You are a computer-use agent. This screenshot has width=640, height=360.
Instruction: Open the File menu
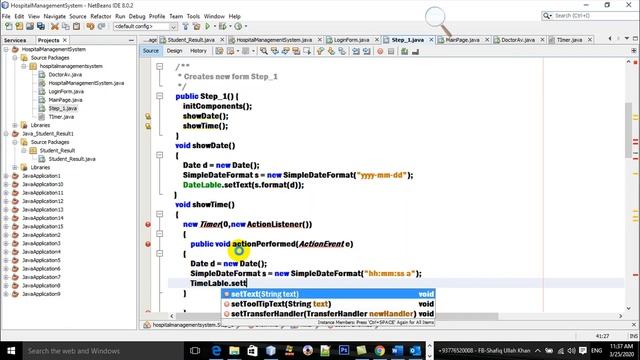(6, 16)
